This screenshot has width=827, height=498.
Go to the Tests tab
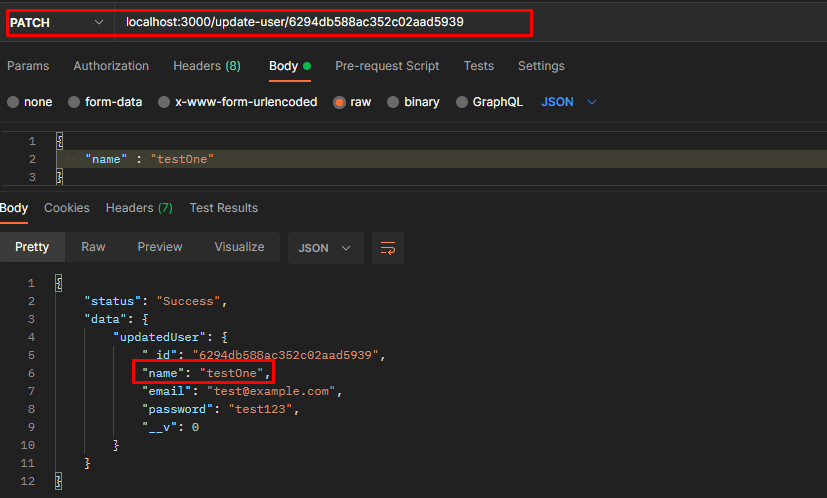point(478,66)
